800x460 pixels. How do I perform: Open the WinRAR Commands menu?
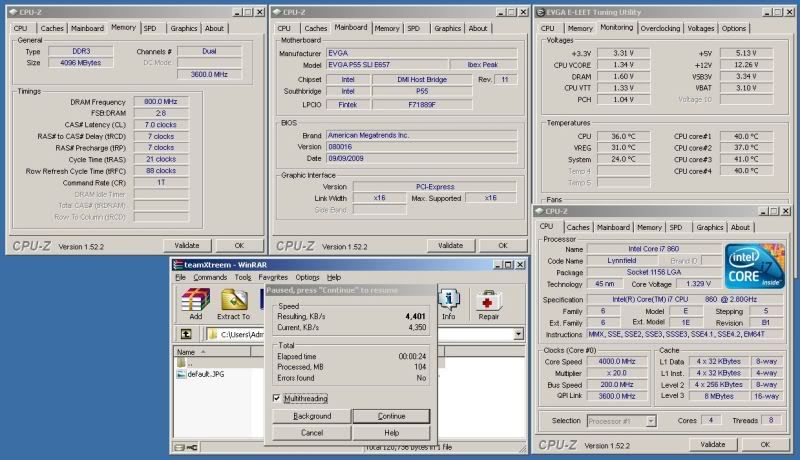pyautogui.click(x=210, y=277)
